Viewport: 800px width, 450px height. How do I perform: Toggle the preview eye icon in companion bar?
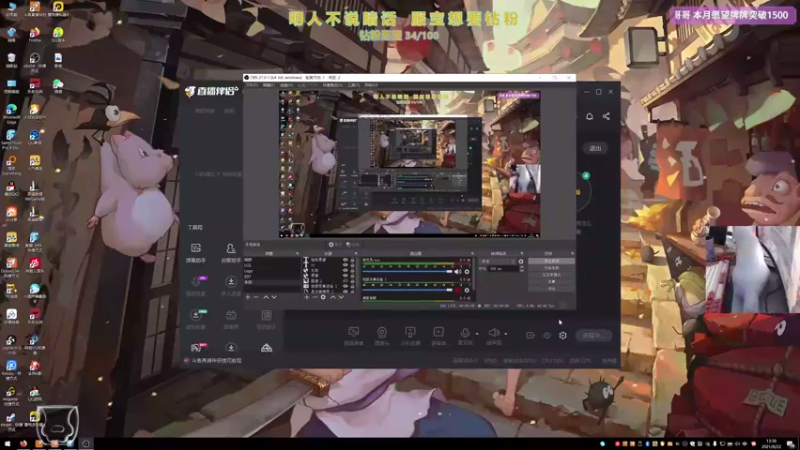coord(547,335)
